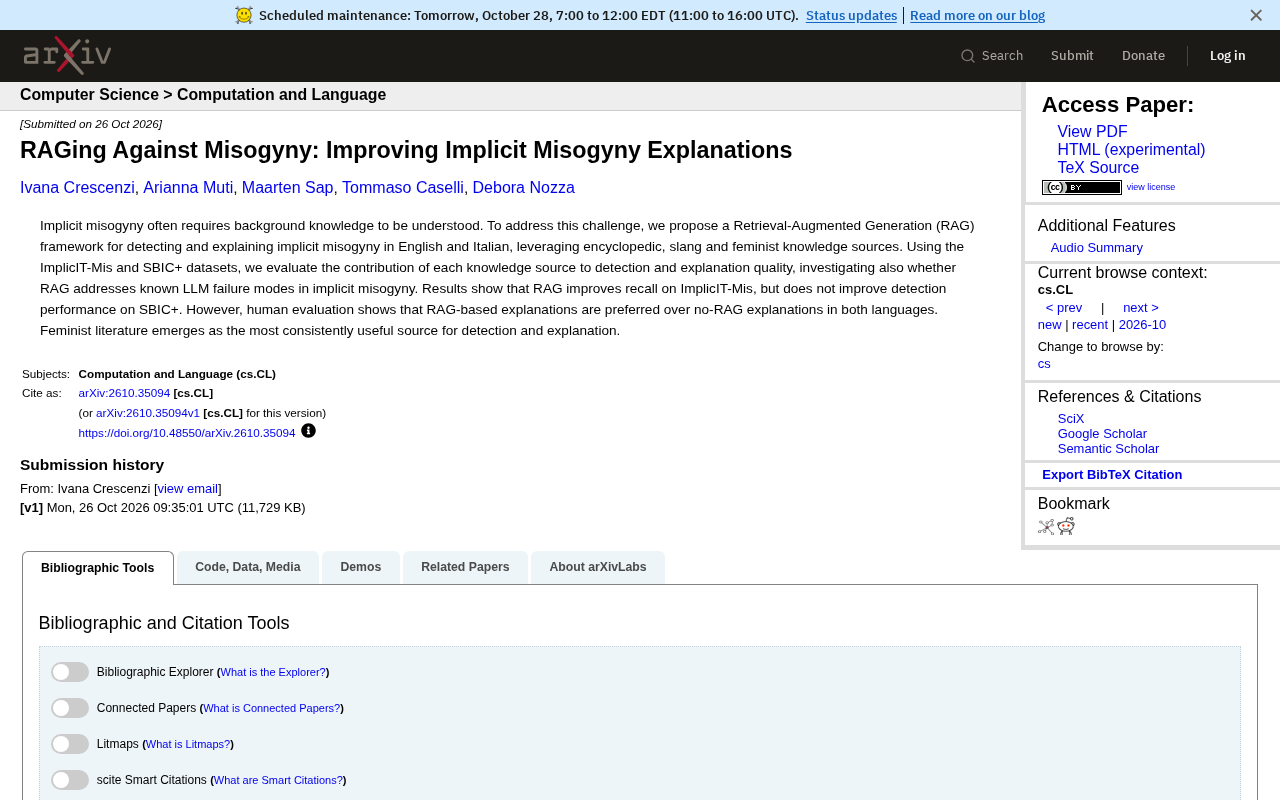This screenshot has width=1280, height=800.
Task: Click the smiley maintenance icon
Action: [x=244, y=15]
